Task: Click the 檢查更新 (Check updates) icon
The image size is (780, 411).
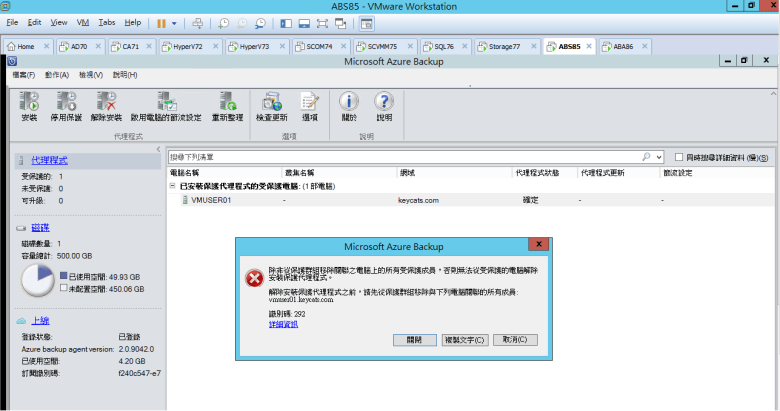Action: pyautogui.click(x=271, y=102)
